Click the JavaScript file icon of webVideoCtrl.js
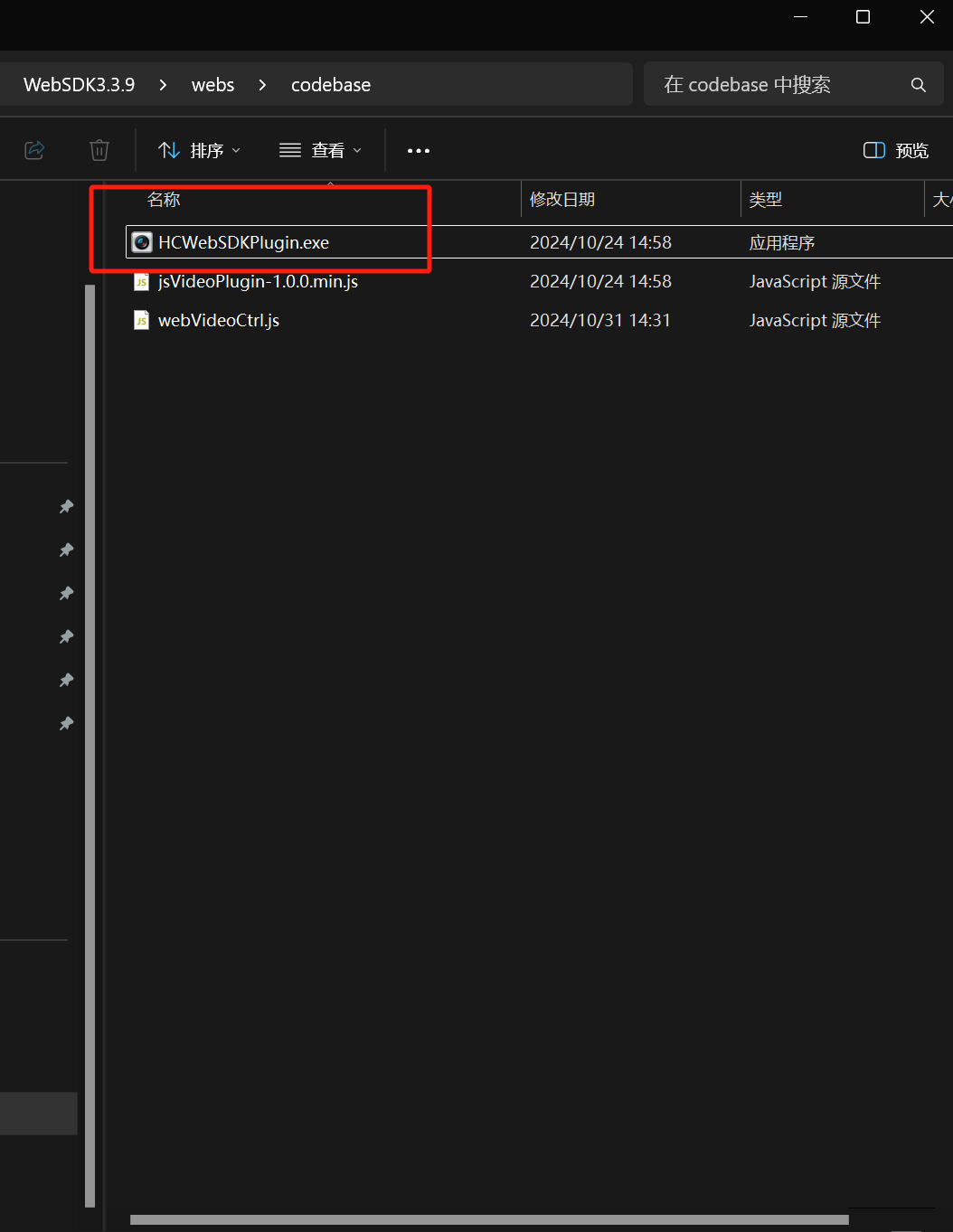 [x=141, y=320]
